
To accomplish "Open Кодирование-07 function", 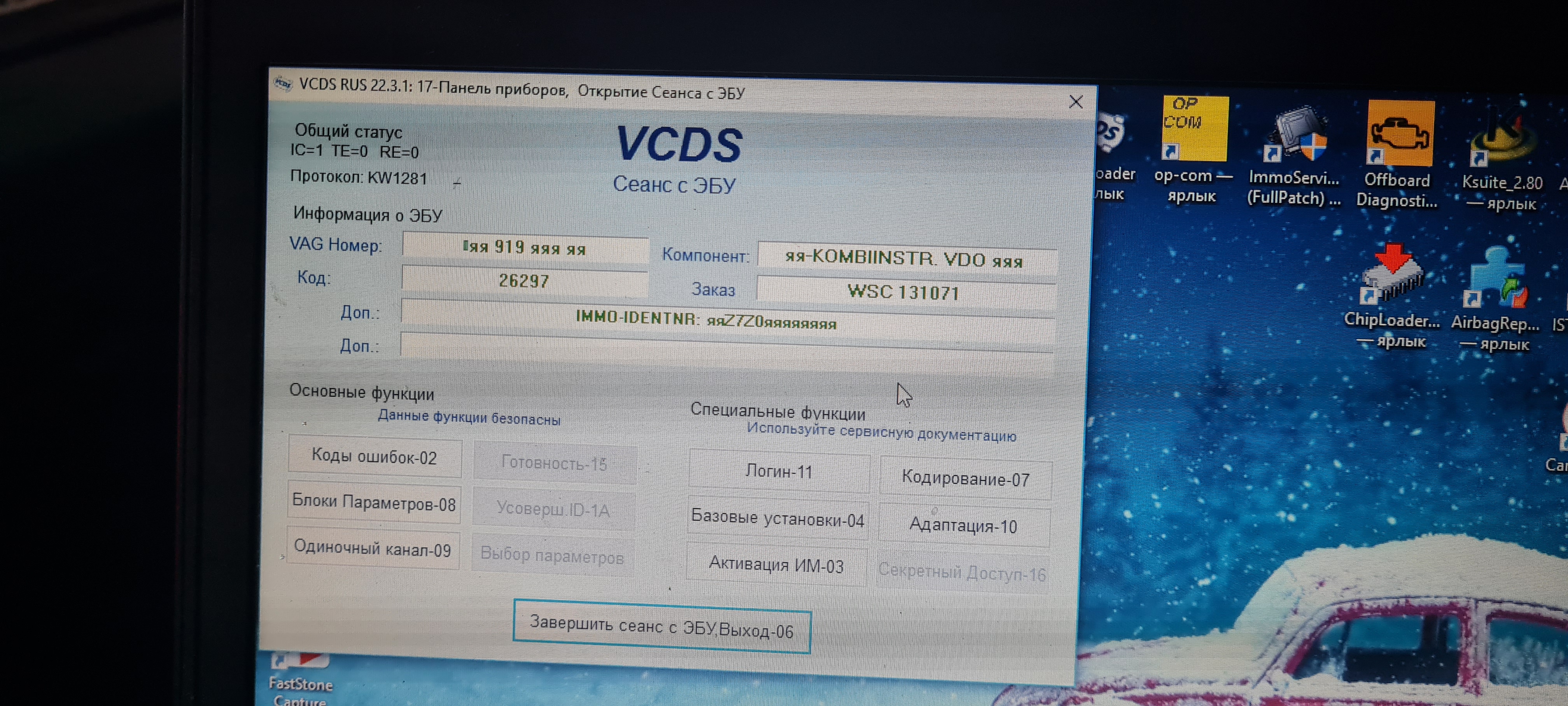I will [x=965, y=478].
